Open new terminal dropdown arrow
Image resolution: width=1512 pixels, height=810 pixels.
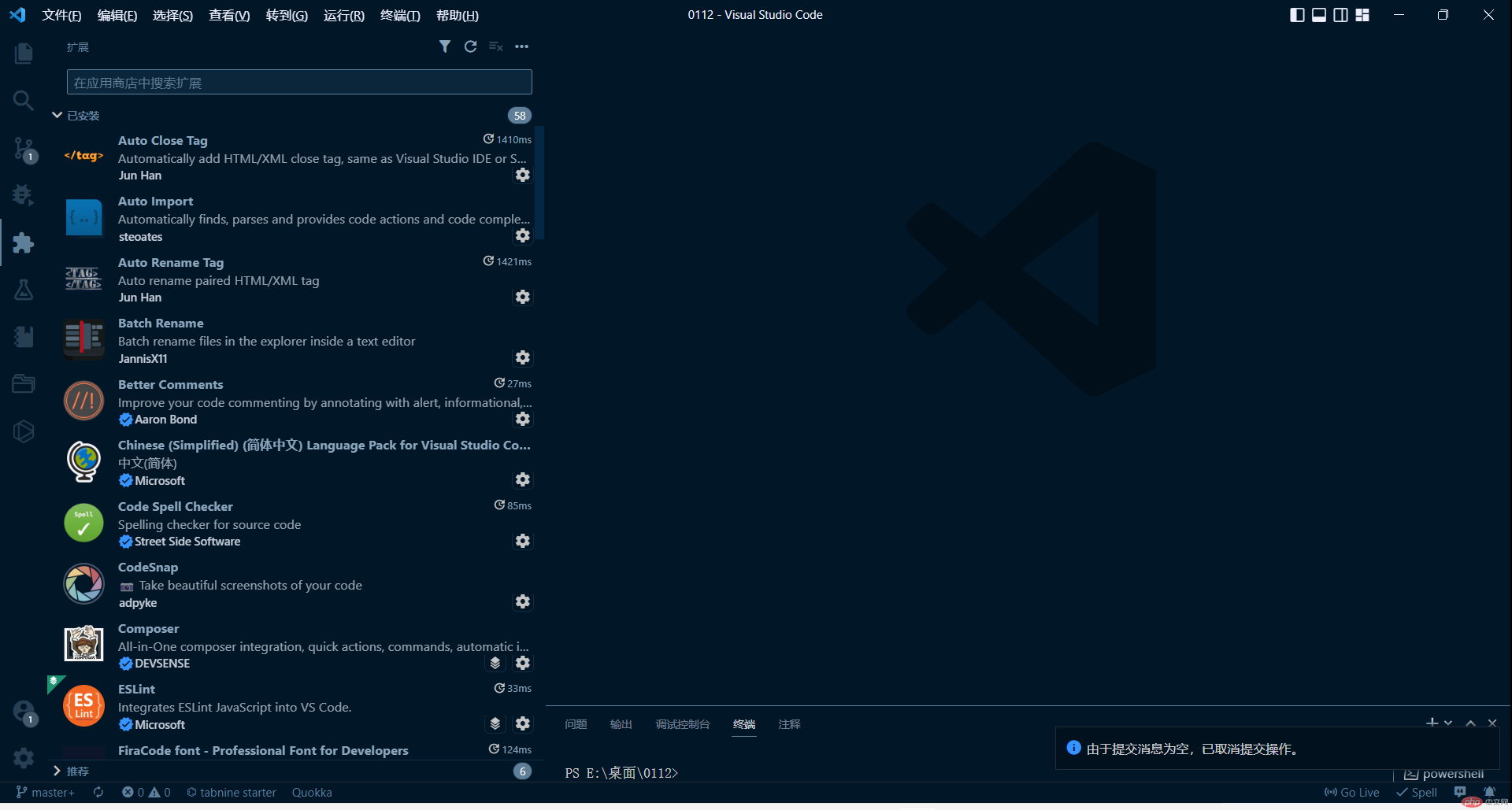[1448, 723]
